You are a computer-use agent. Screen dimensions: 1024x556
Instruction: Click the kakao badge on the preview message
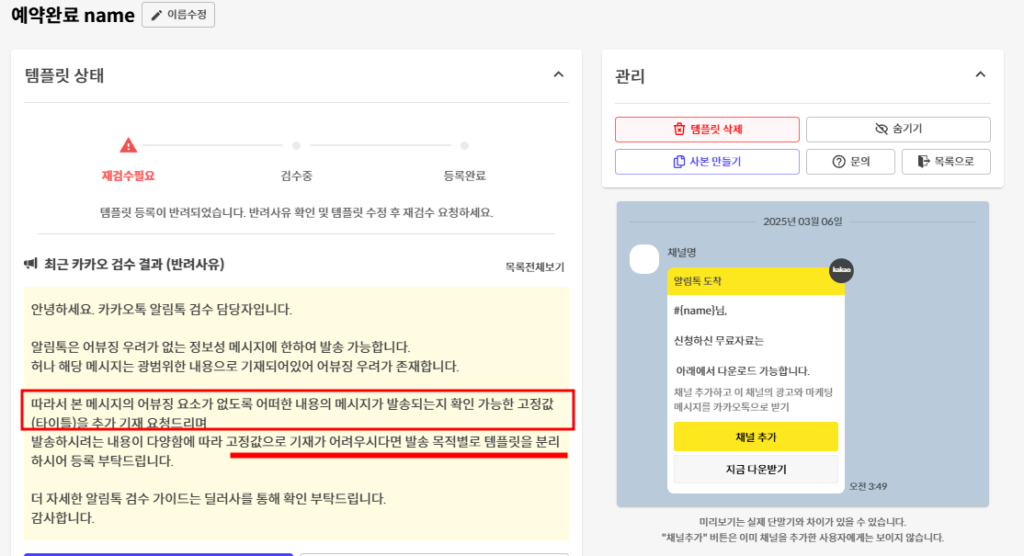coord(841,270)
